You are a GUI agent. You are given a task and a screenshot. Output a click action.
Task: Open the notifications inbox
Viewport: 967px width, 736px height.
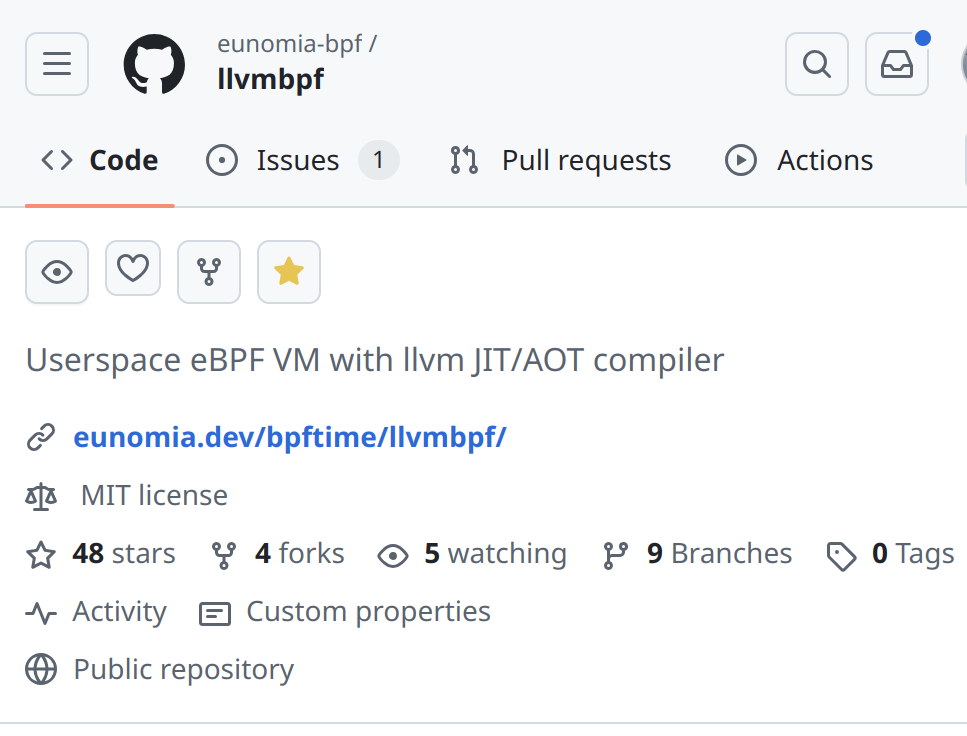tap(896, 65)
